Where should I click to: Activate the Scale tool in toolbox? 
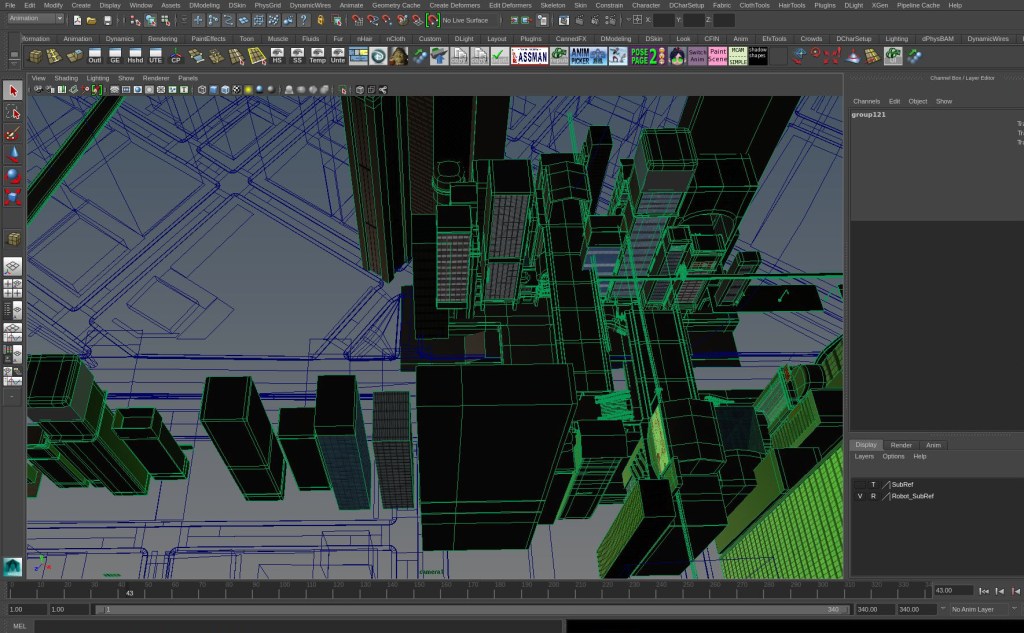pyautogui.click(x=13, y=196)
